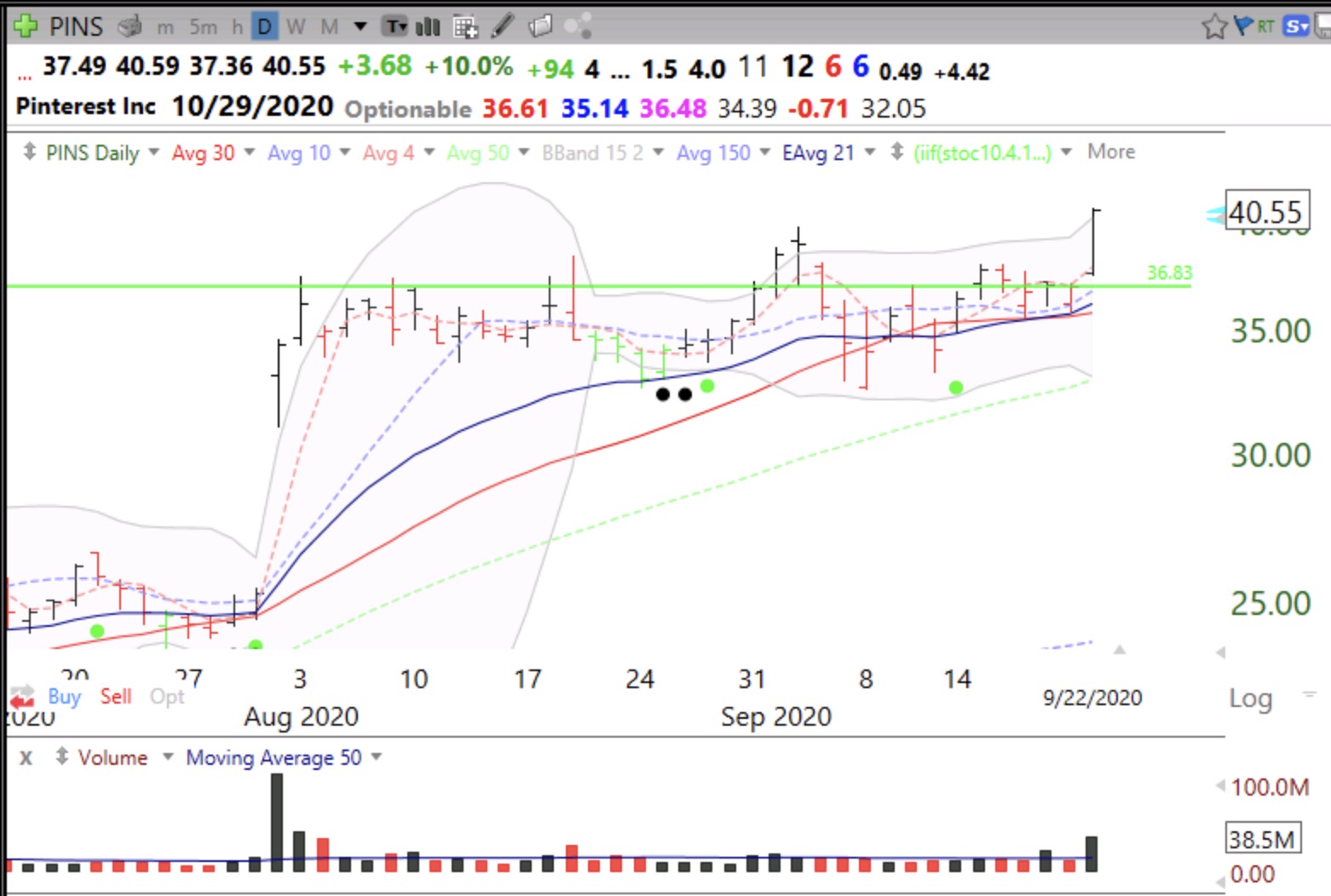Select the pencil drawing tools icon
Viewport: 1331px width, 896px height.
coord(503,26)
